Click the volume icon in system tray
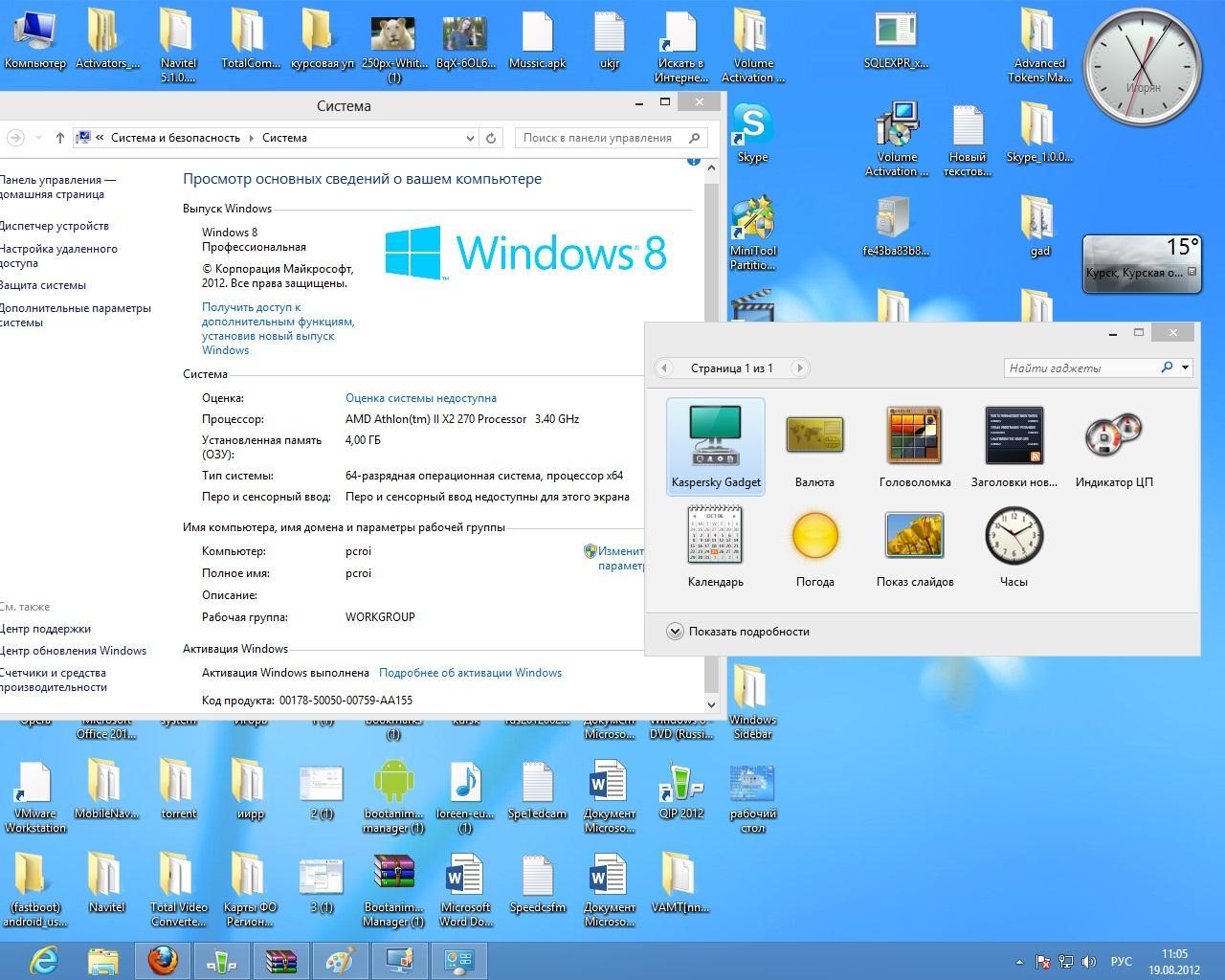Image resolution: width=1225 pixels, height=980 pixels. (x=1088, y=961)
